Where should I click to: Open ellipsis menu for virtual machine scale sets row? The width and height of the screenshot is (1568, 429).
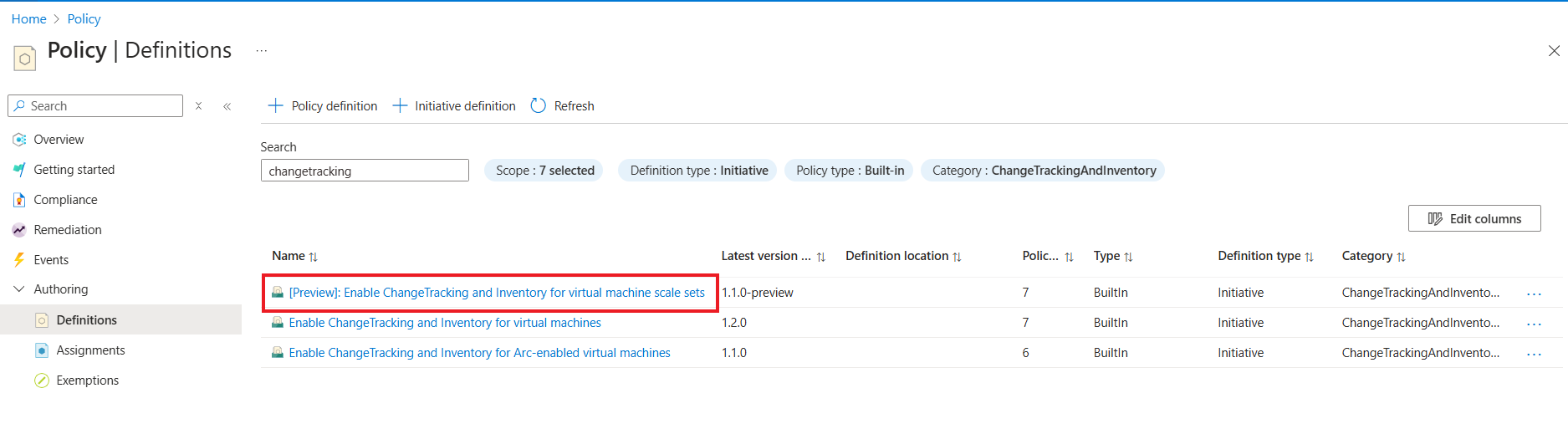pos(1534,294)
